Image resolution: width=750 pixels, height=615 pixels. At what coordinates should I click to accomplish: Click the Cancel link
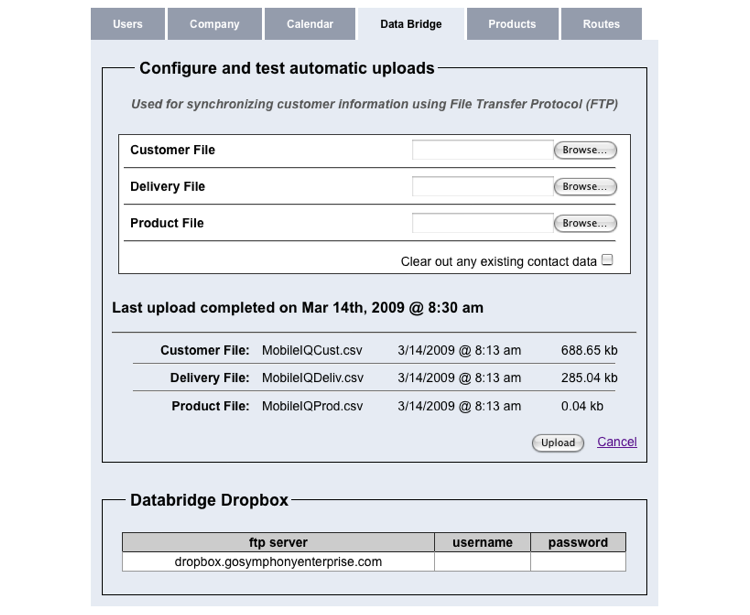click(617, 442)
